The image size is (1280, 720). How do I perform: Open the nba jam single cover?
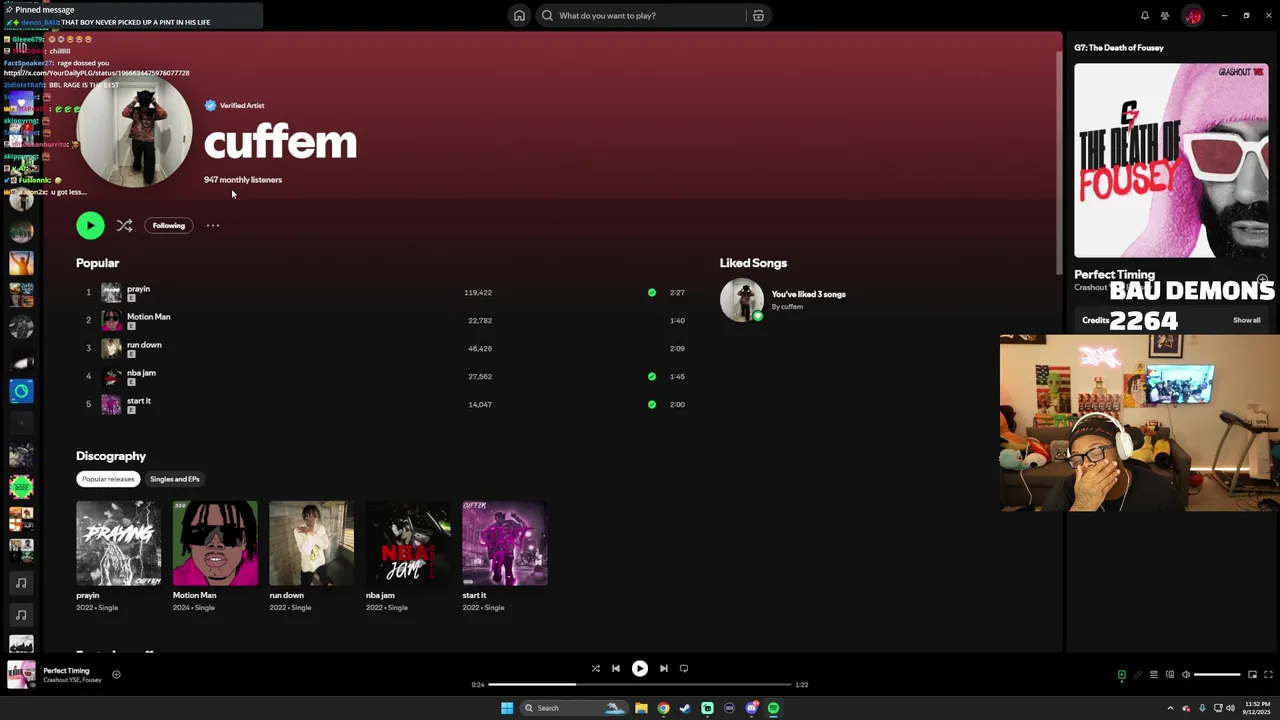click(408, 543)
